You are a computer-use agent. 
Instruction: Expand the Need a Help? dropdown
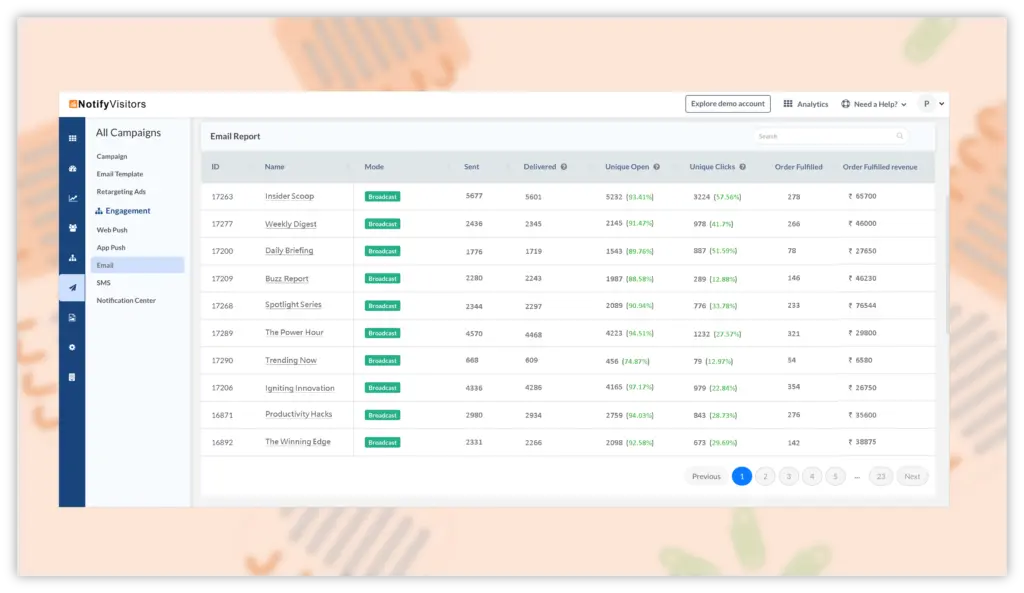point(874,104)
